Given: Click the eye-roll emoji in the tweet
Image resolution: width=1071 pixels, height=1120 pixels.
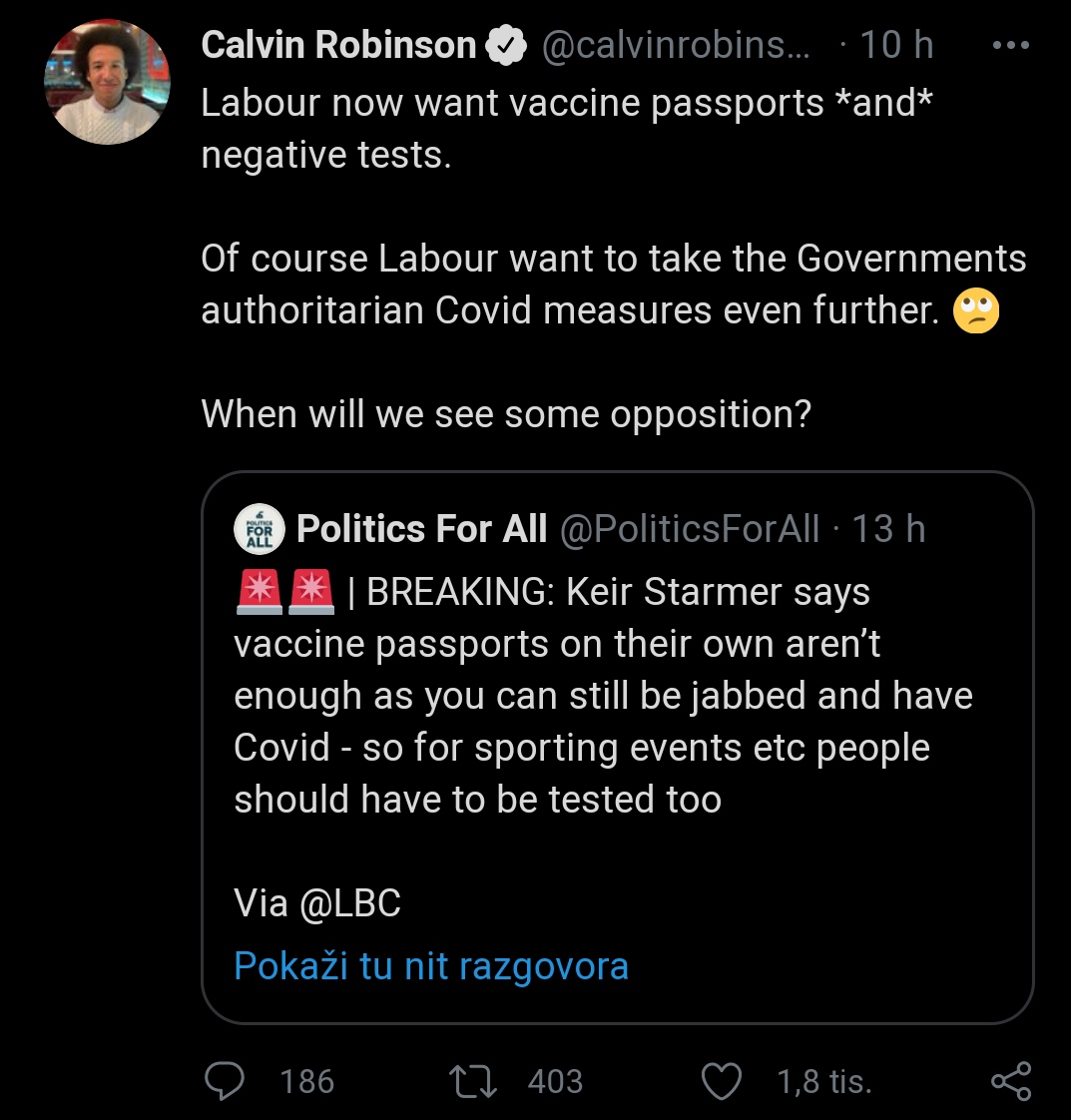Looking at the screenshot, I should 976,310.
